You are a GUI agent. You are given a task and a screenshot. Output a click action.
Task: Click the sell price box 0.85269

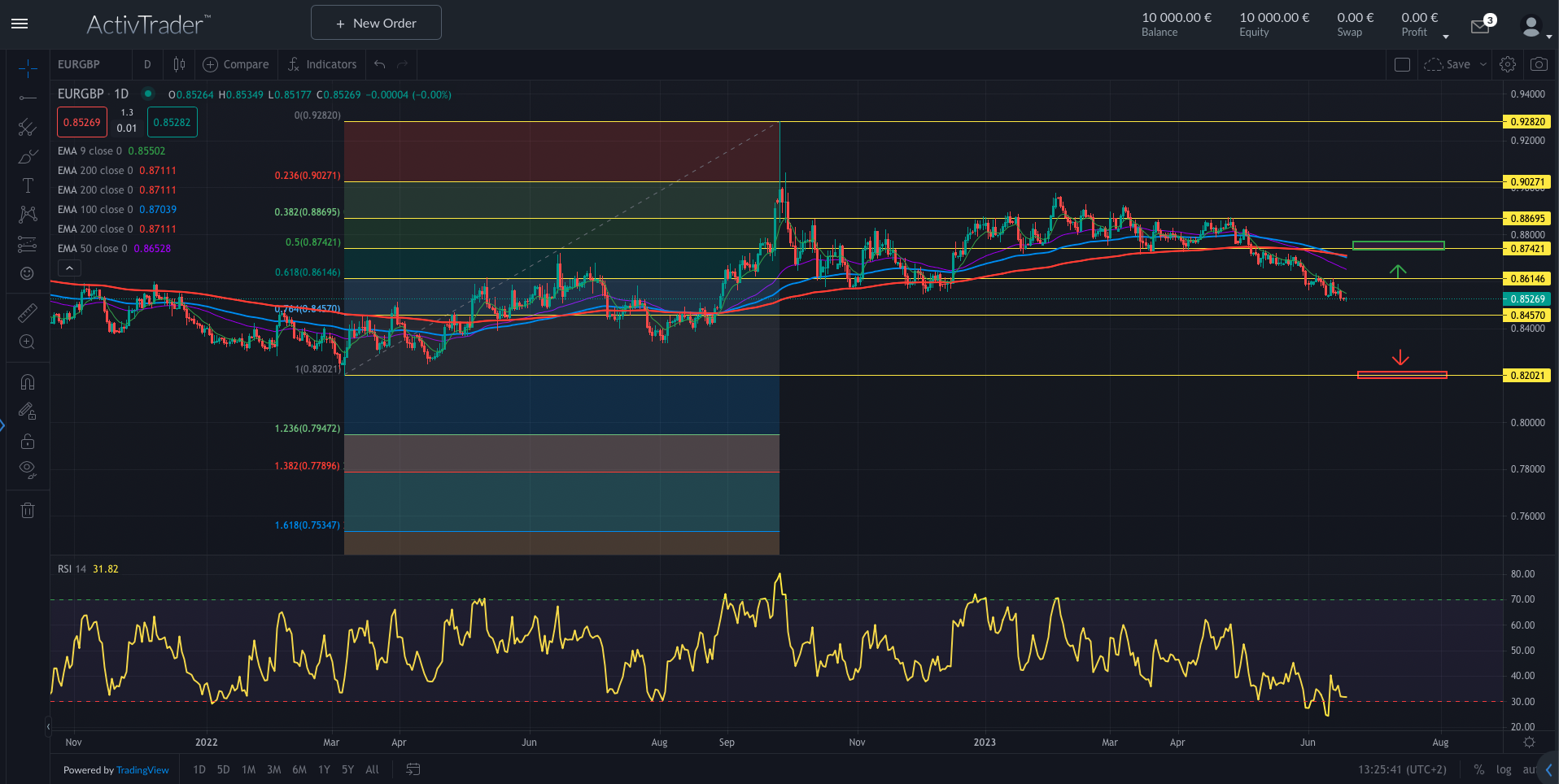[81, 121]
